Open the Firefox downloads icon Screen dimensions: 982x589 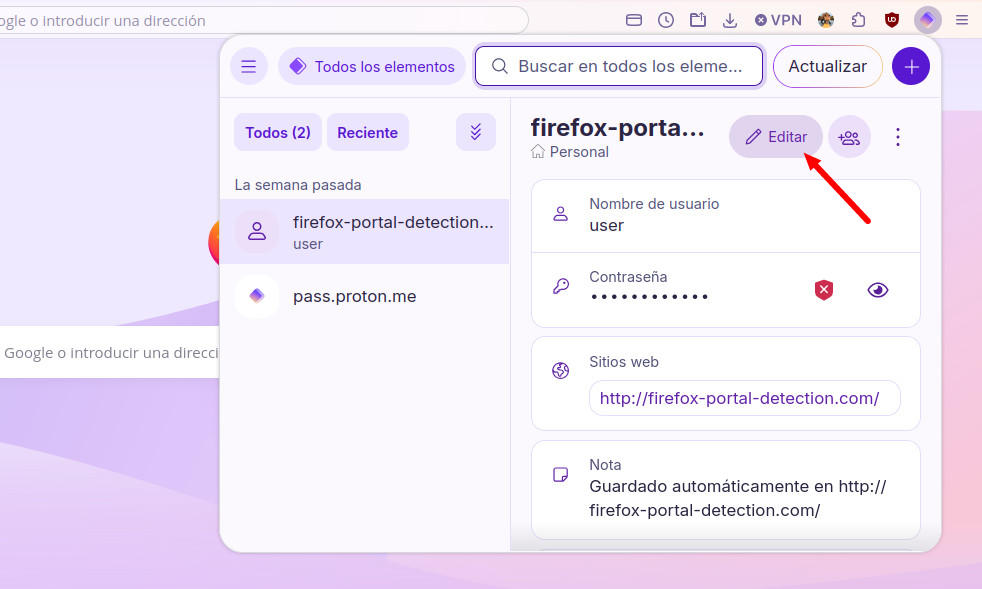click(730, 20)
